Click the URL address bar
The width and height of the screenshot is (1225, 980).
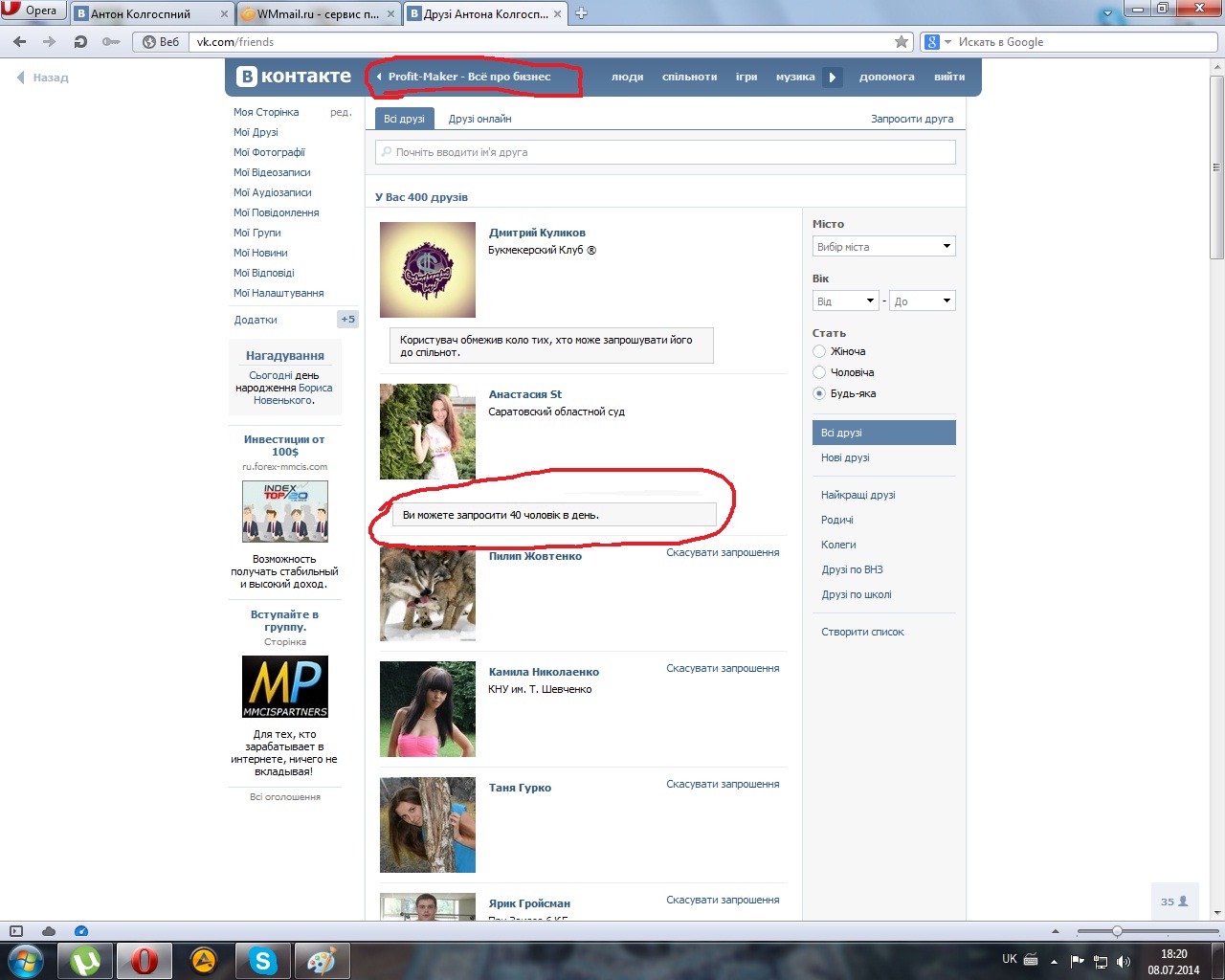[542, 42]
